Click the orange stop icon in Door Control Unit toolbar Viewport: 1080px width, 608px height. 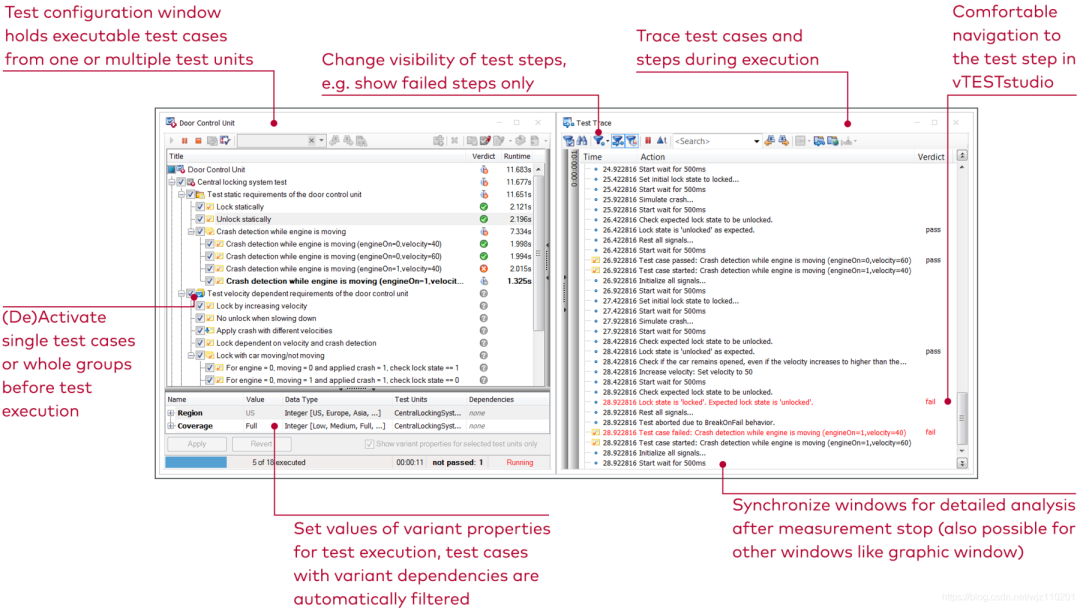coord(198,140)
